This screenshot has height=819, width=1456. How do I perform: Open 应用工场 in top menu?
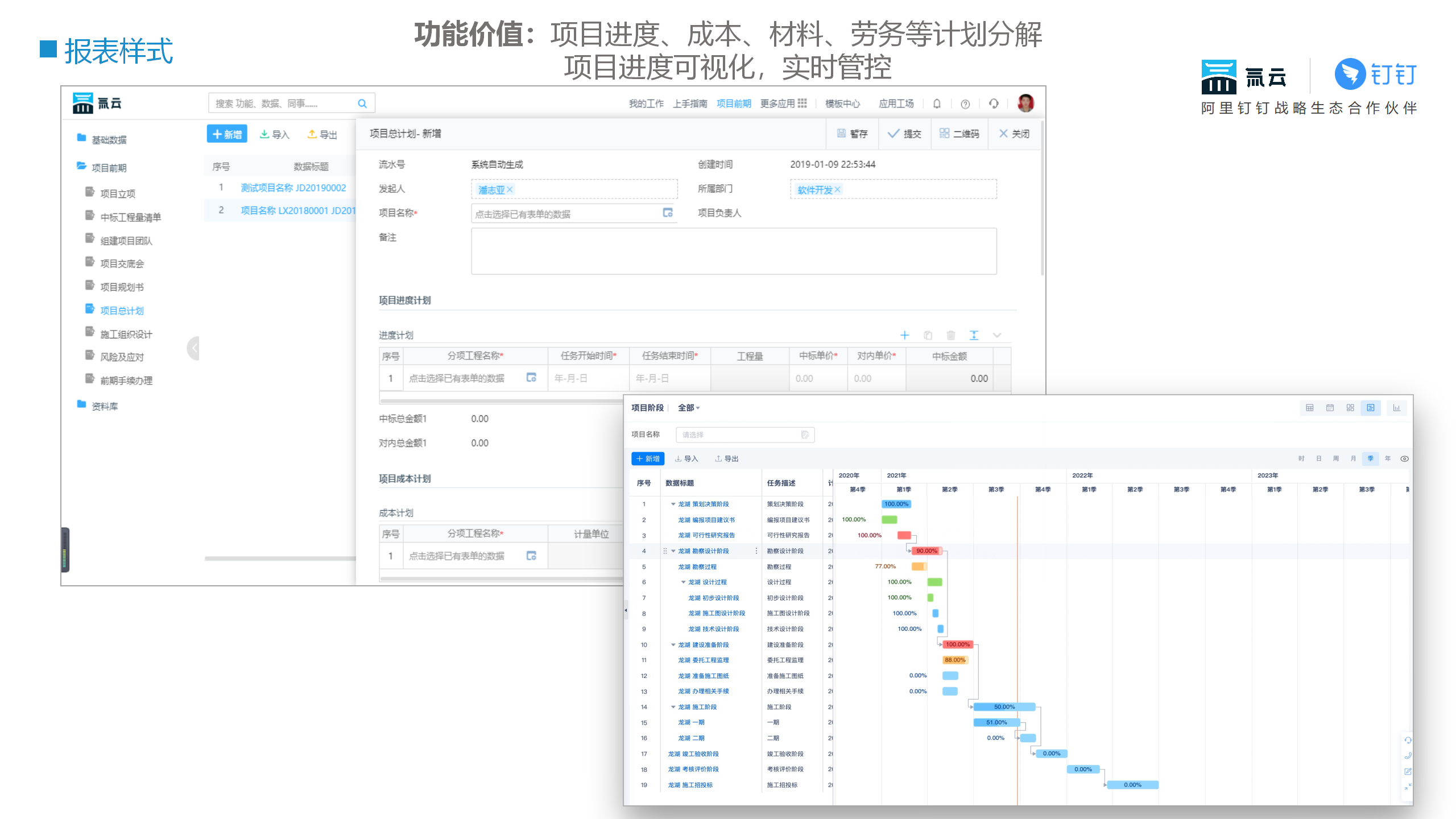pyautogui.click(x=896, y=104)
